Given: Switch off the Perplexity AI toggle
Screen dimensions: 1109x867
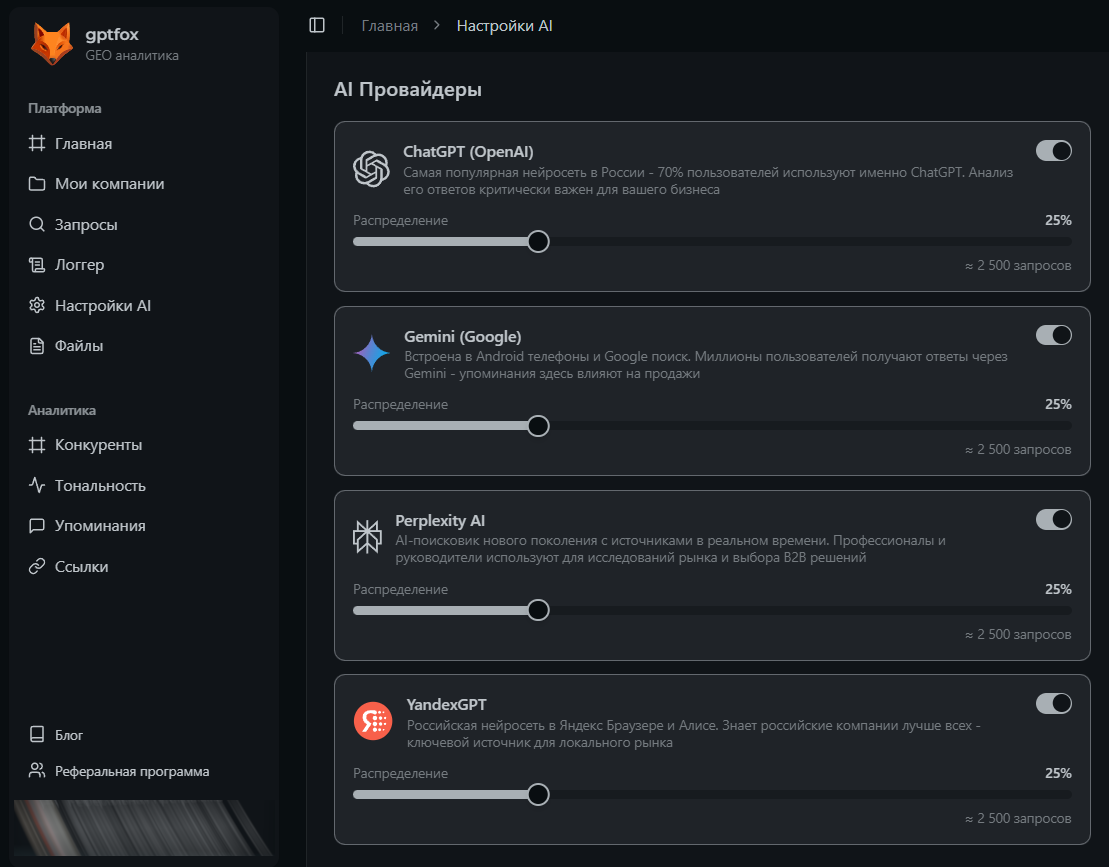Looking at the screenshot, I should [x=1053, y=519].
